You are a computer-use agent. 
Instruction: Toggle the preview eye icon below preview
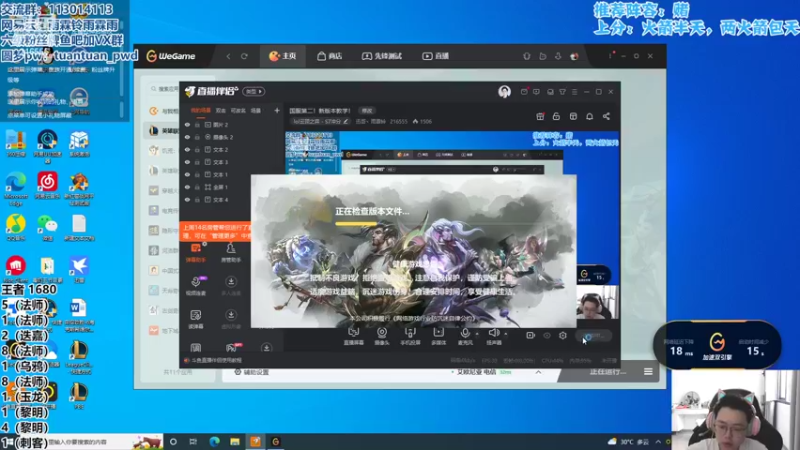click(546, 335)
